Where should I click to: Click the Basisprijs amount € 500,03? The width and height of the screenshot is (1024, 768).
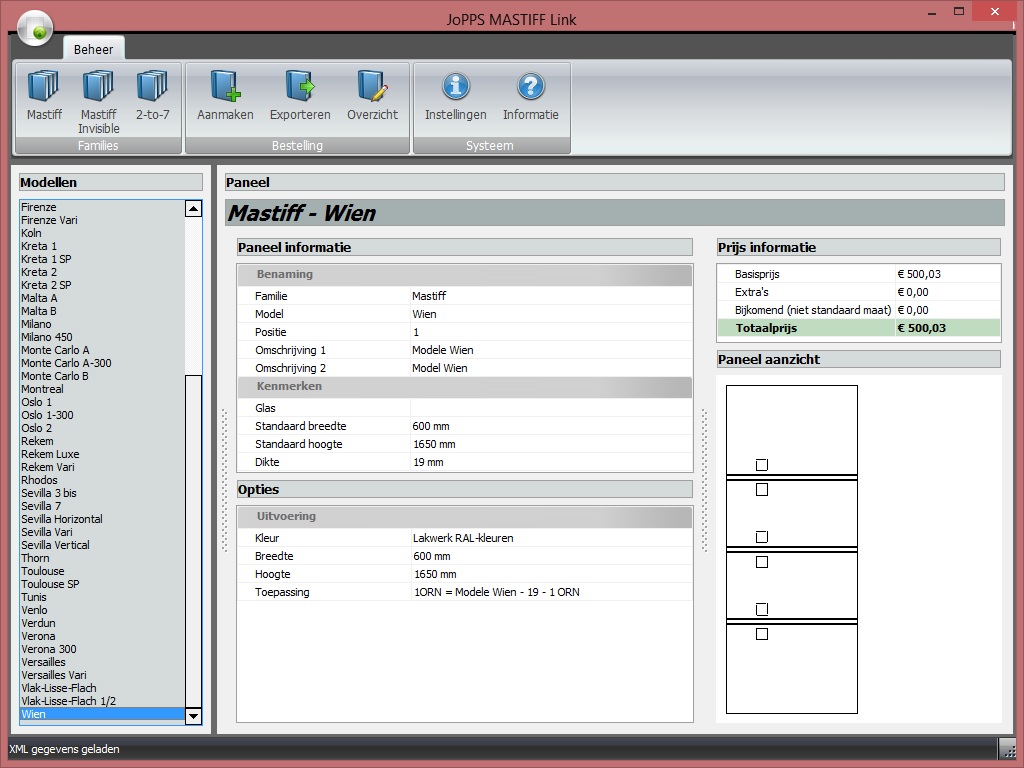click(919, 274)
